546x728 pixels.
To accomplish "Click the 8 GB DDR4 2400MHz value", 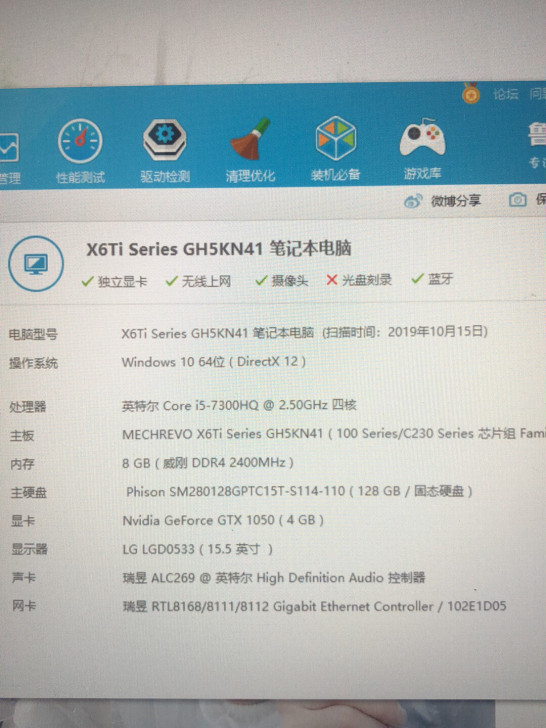I will (x=208, y=463).
